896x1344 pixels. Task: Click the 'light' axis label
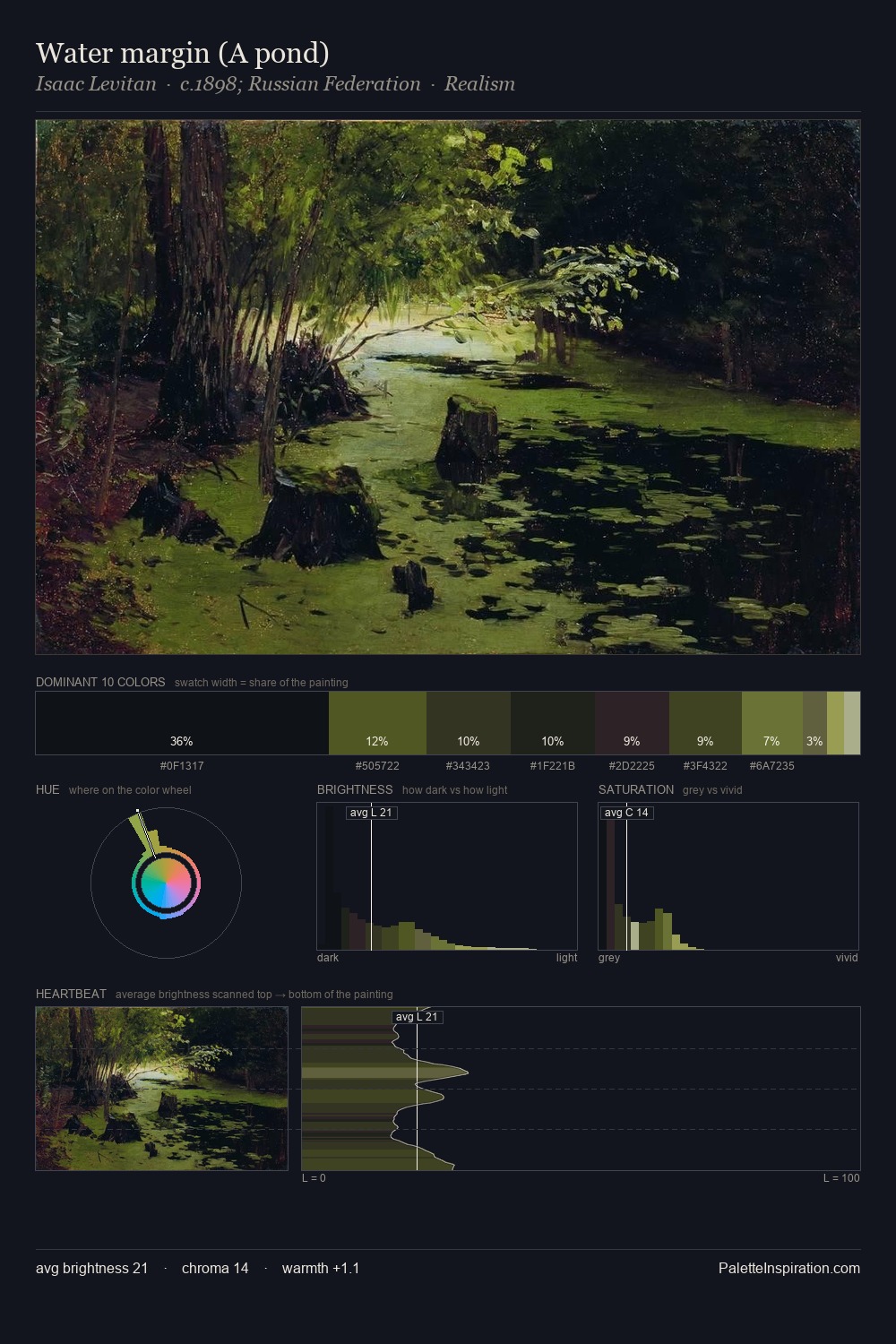(x=566, y=958)
